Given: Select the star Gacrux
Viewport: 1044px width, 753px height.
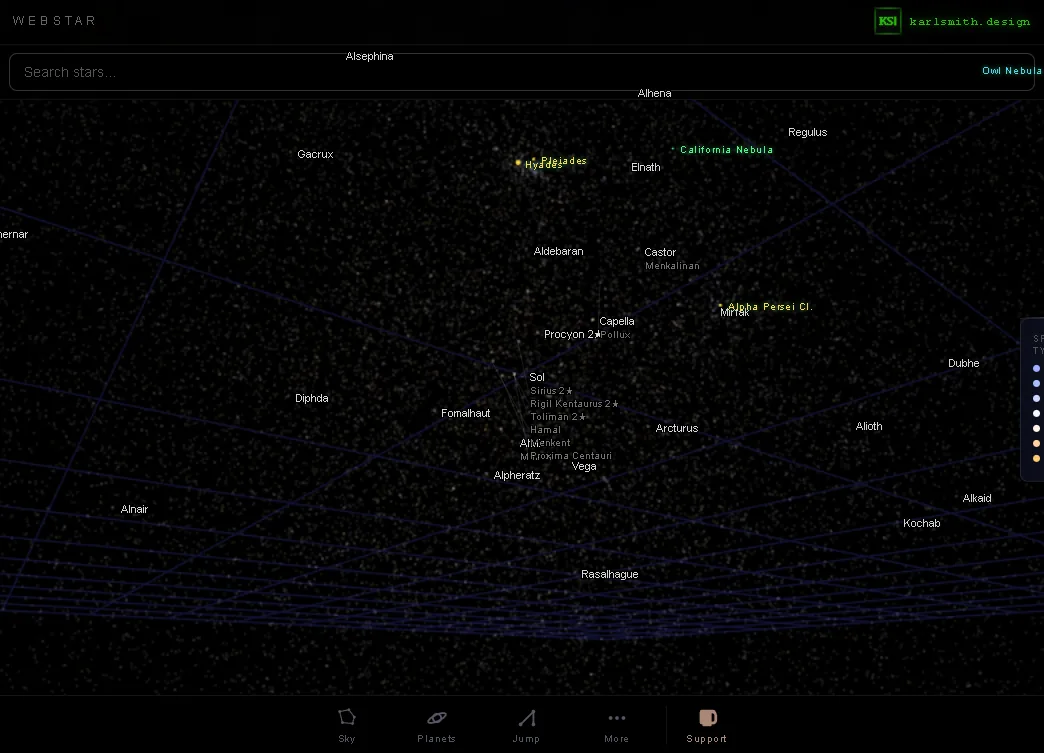Looking at the screenshot, I should (x=315, y=154).
